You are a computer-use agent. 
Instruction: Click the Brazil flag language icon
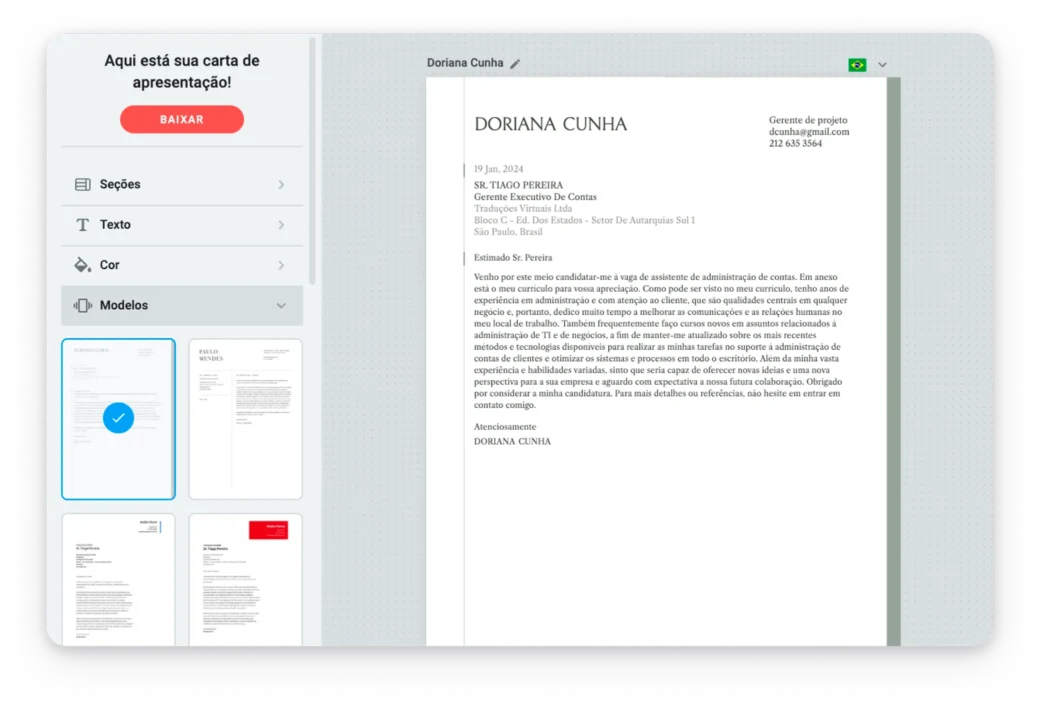[x=857, y=65]
